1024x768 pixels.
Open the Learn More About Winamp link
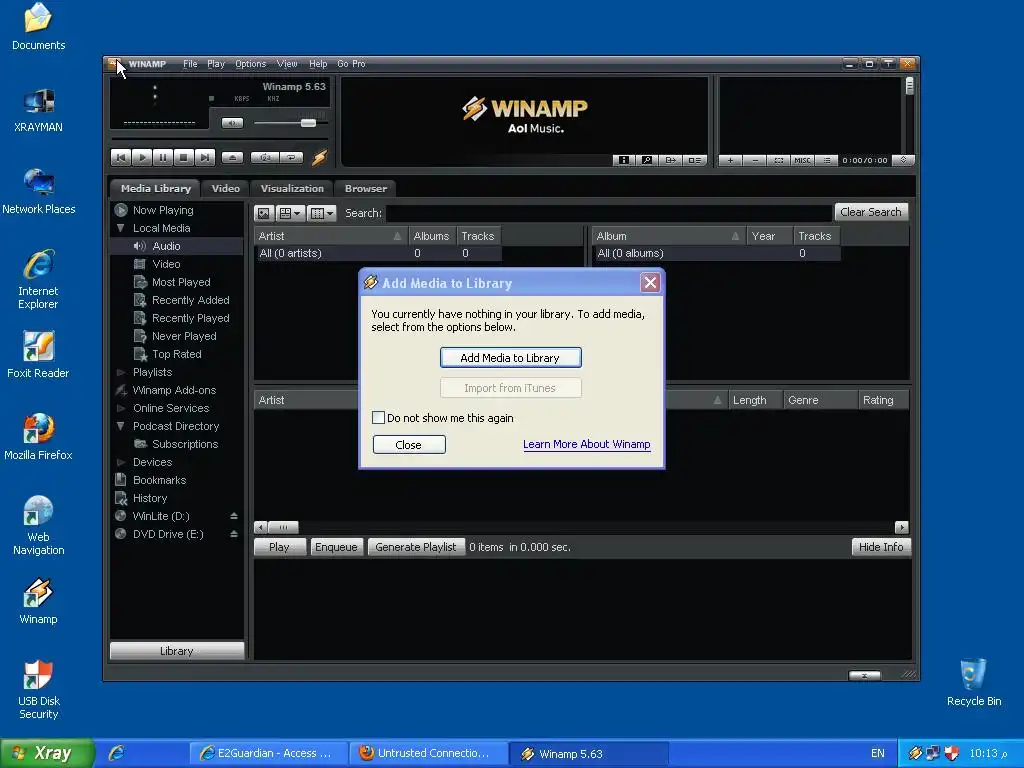[x=586, y=444]
